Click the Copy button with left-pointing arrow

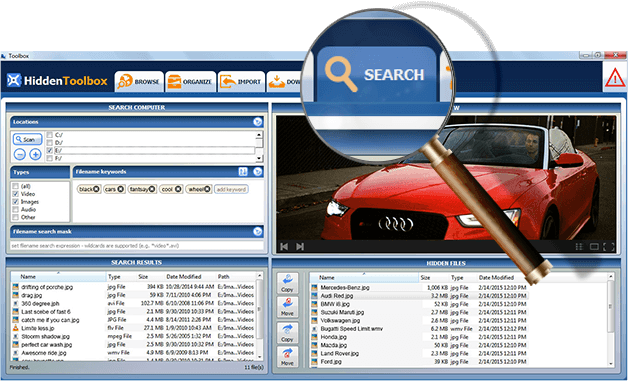287,283
